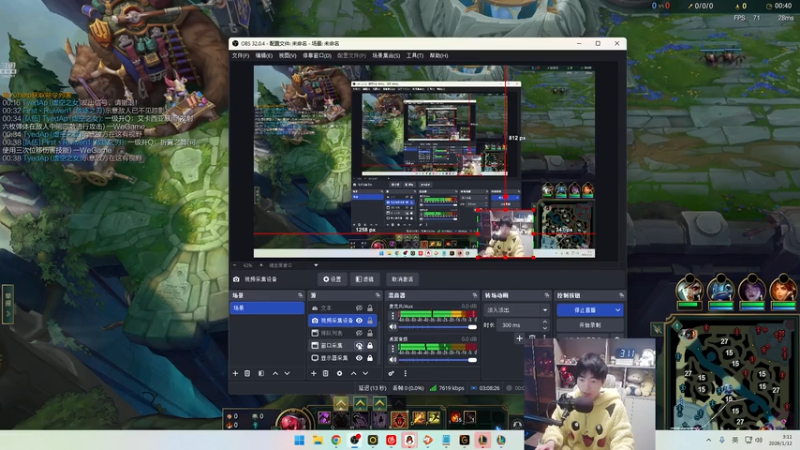Open the 视图(V) menu in OBS
The image size is (800, 450).
pos(287,56)
